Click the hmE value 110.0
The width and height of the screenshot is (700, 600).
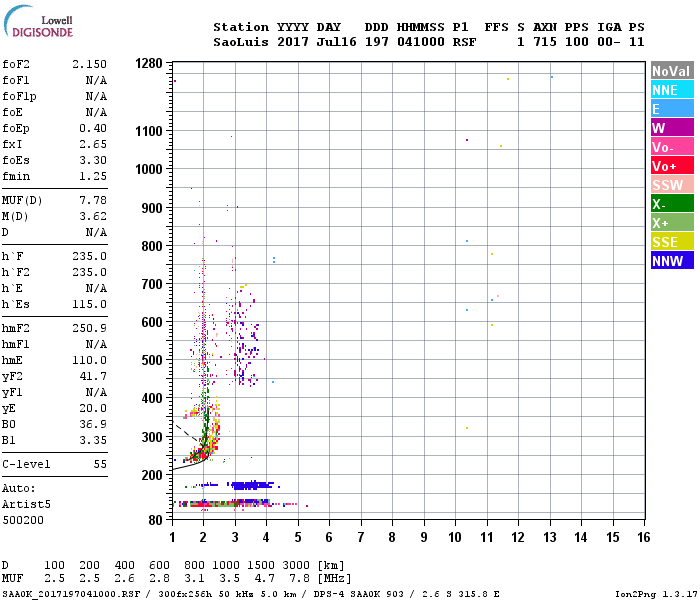coord(89,360)
